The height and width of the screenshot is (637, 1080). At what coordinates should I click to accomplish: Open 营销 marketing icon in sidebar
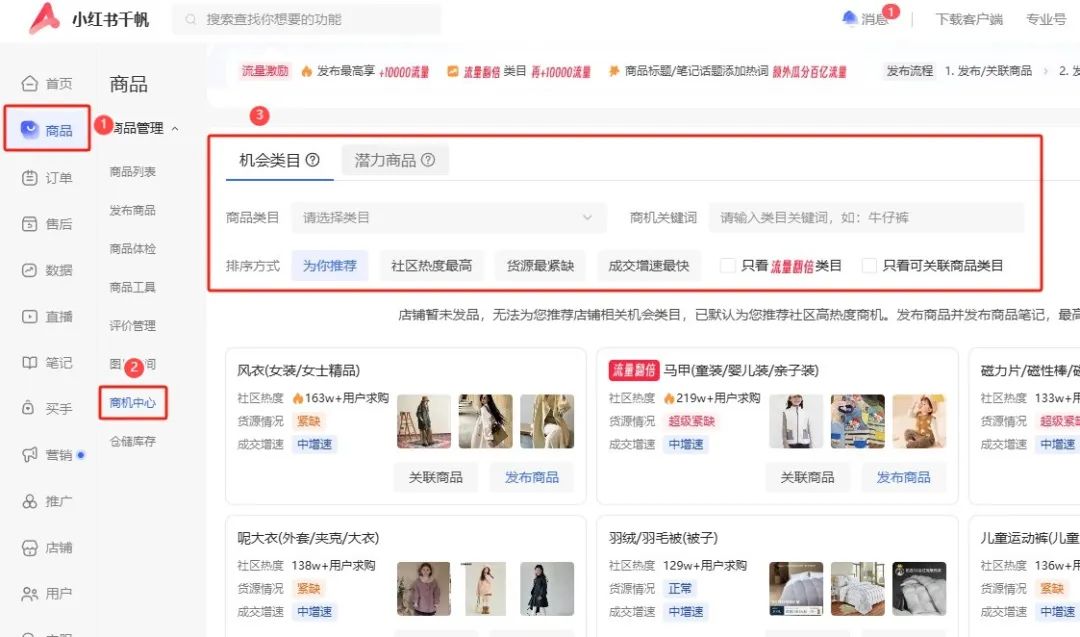tap(30, 455)
